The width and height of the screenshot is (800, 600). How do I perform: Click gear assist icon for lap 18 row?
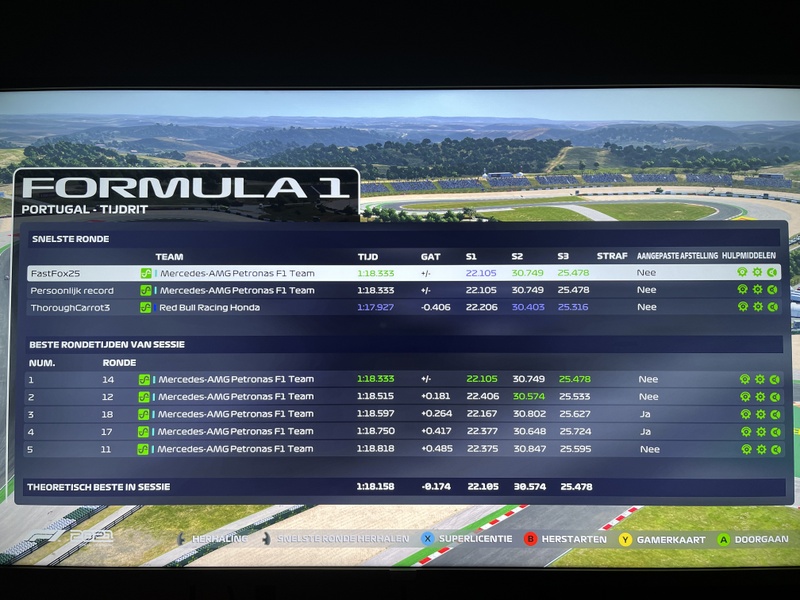[x=761, y=414]
